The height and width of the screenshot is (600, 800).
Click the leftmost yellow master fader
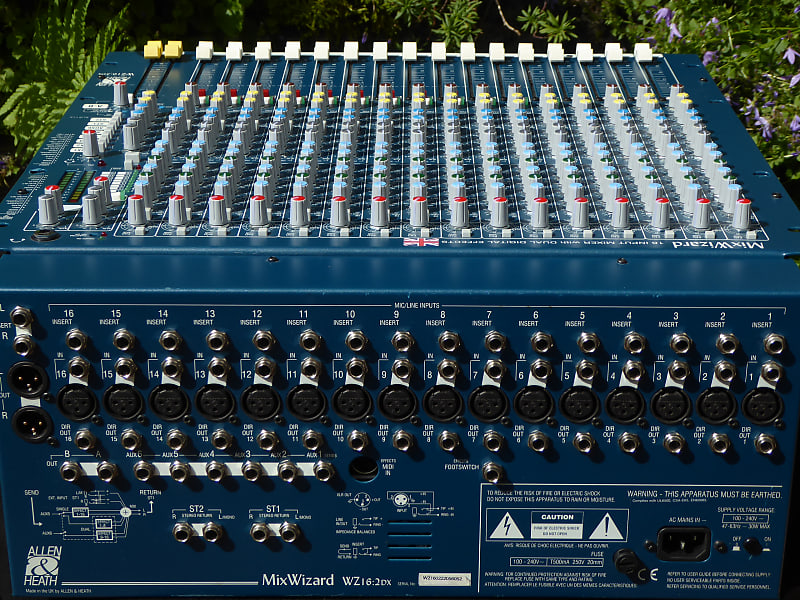[153, 49]
